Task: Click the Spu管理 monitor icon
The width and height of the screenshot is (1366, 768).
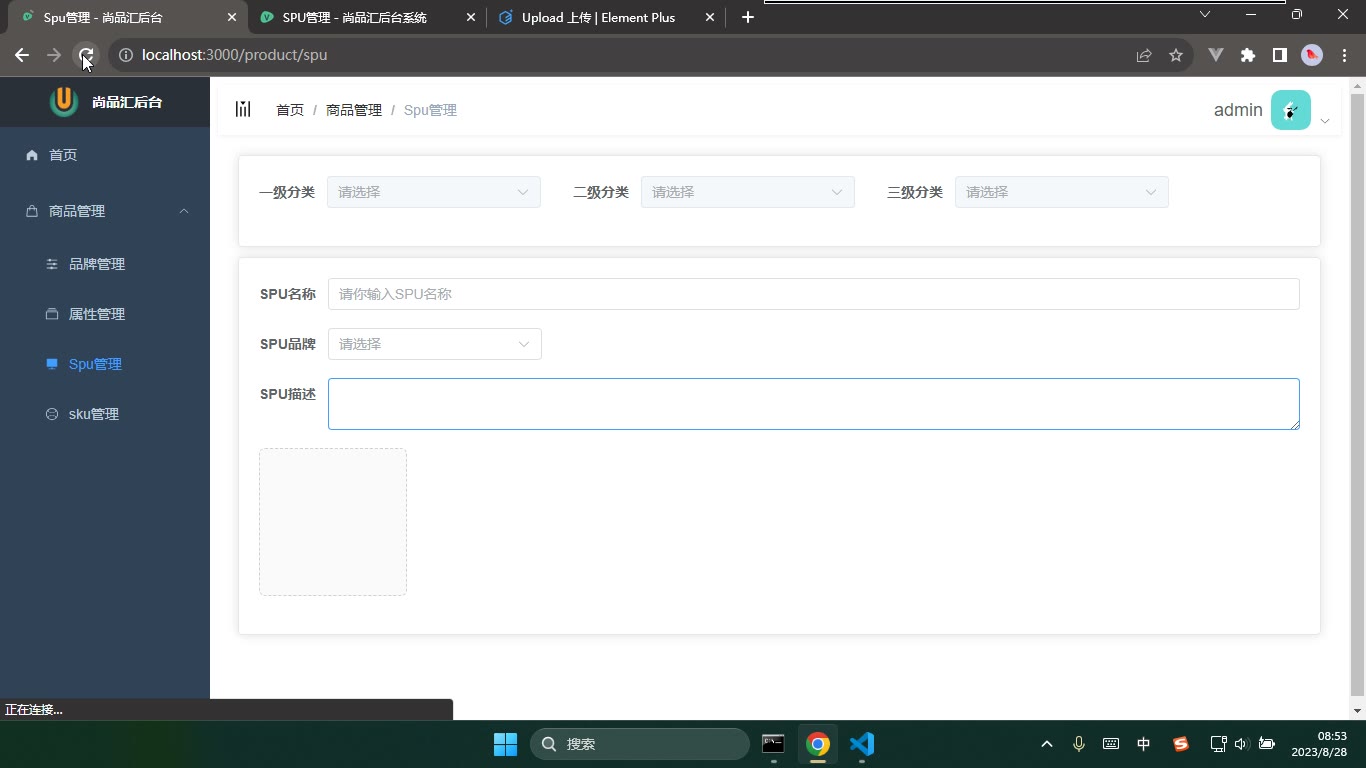Action: coord(52,364)
